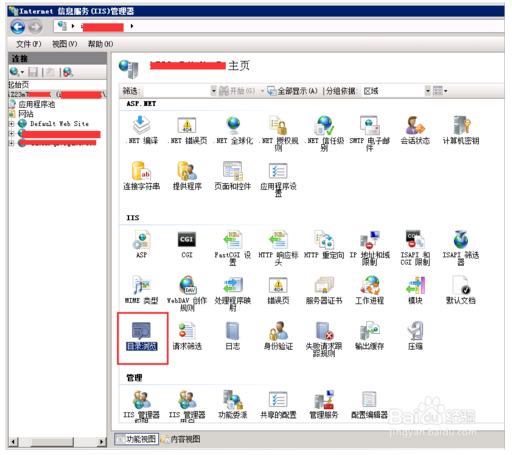Open the CGI feature icon
The width and height of the screenshot is (512, 455).
(187, 245)
